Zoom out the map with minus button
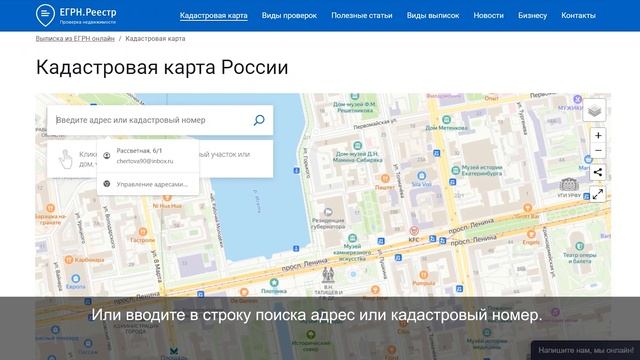Image resolution: width=640 pixels, height=360 pixels. click(x=598, y=151)
